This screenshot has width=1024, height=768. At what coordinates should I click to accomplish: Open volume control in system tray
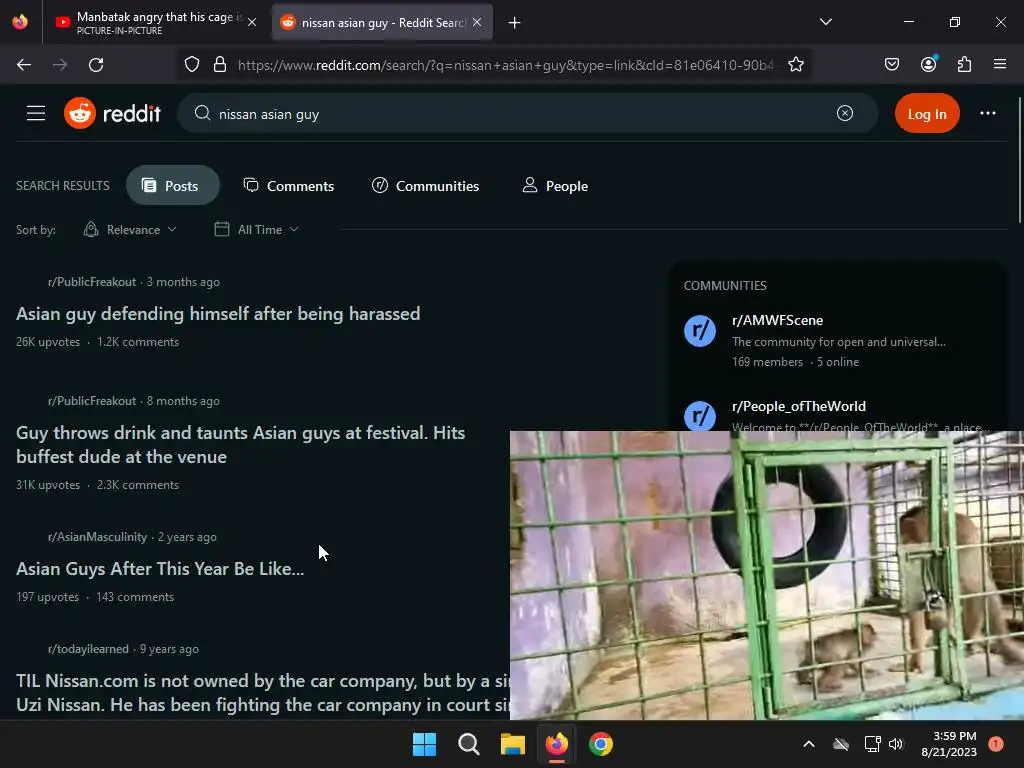click(x=896, y=744)
